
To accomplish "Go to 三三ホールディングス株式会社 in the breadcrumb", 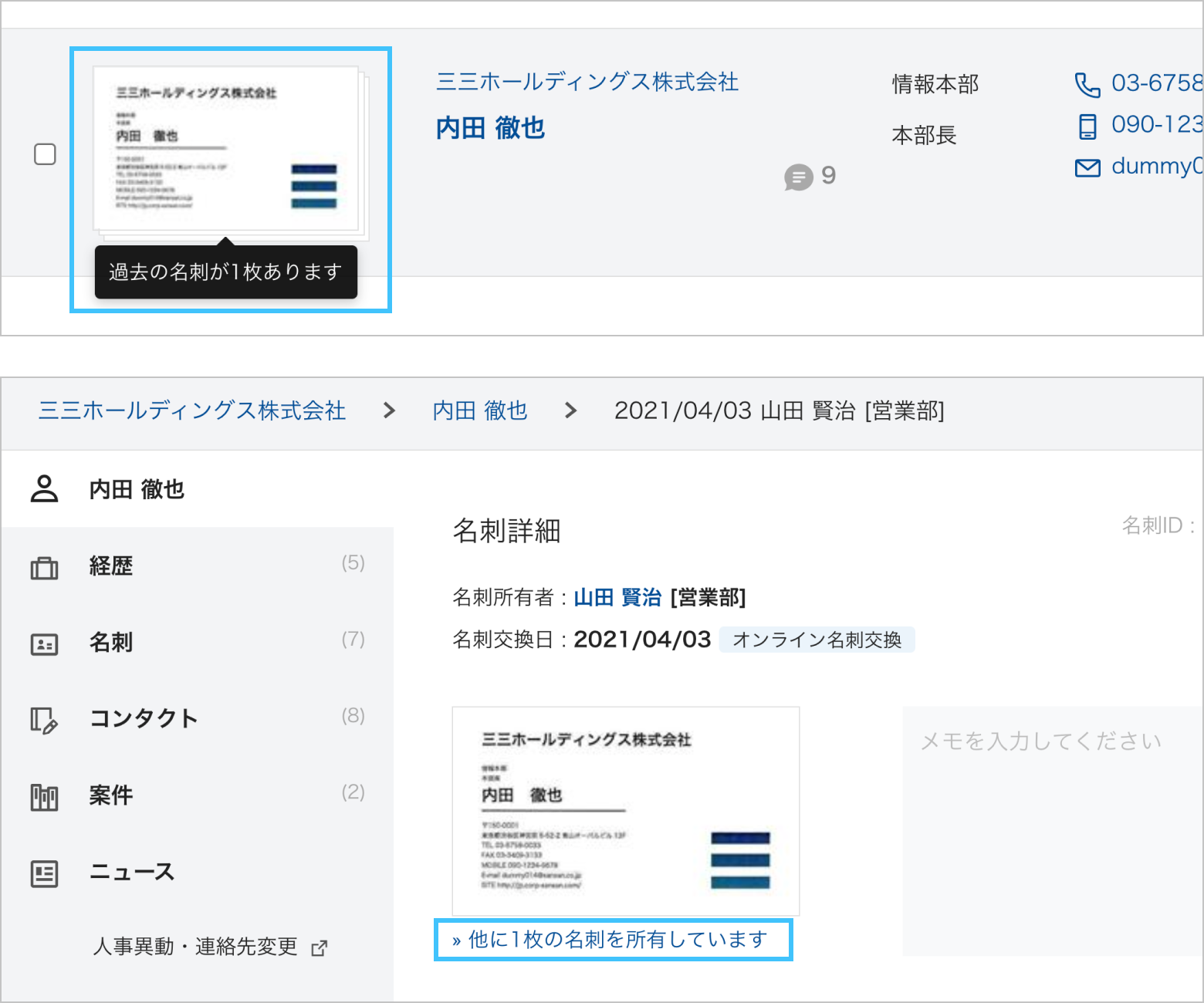I will coord(192,410).
